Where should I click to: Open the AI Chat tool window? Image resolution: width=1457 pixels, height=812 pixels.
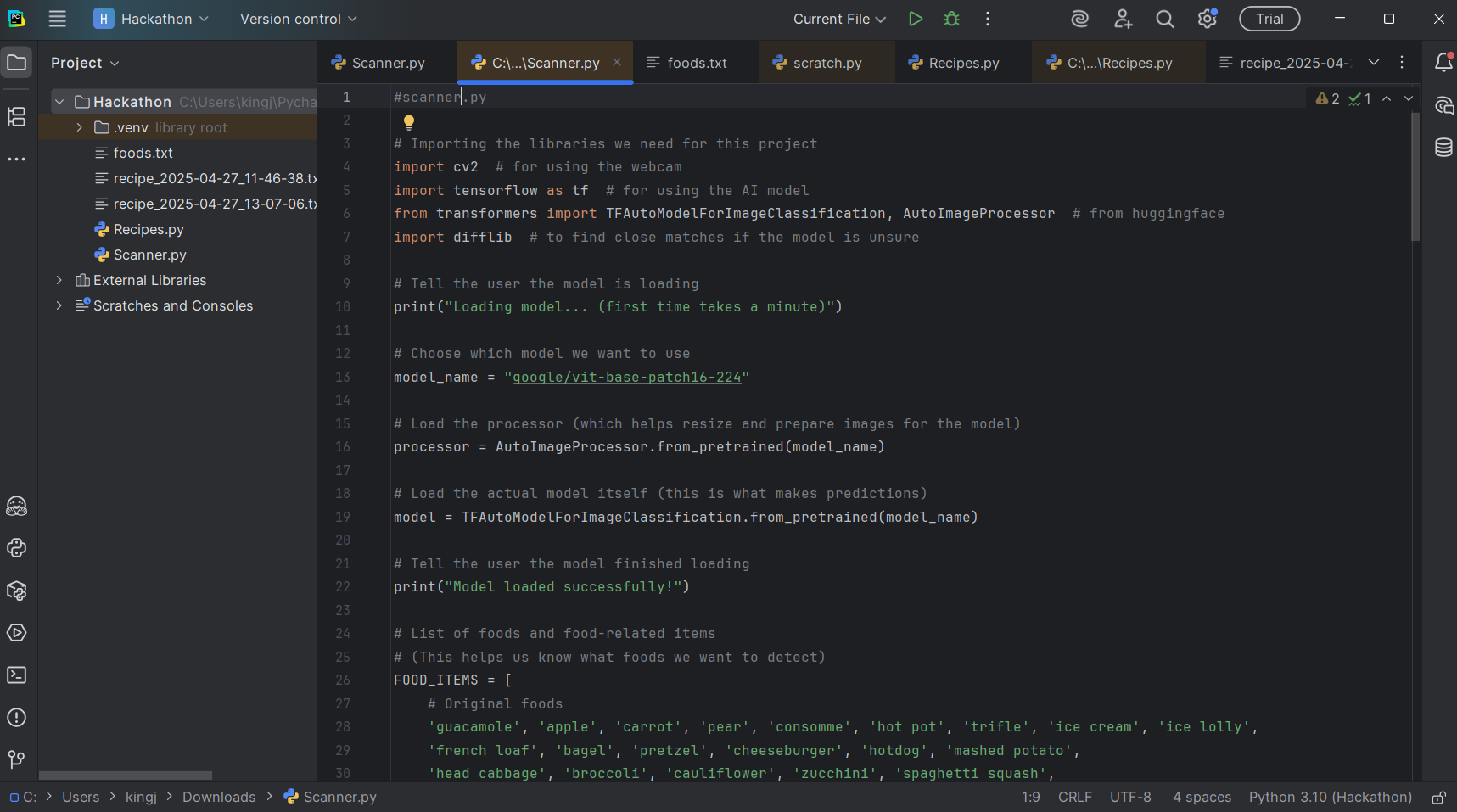[x=1443, y=105]
